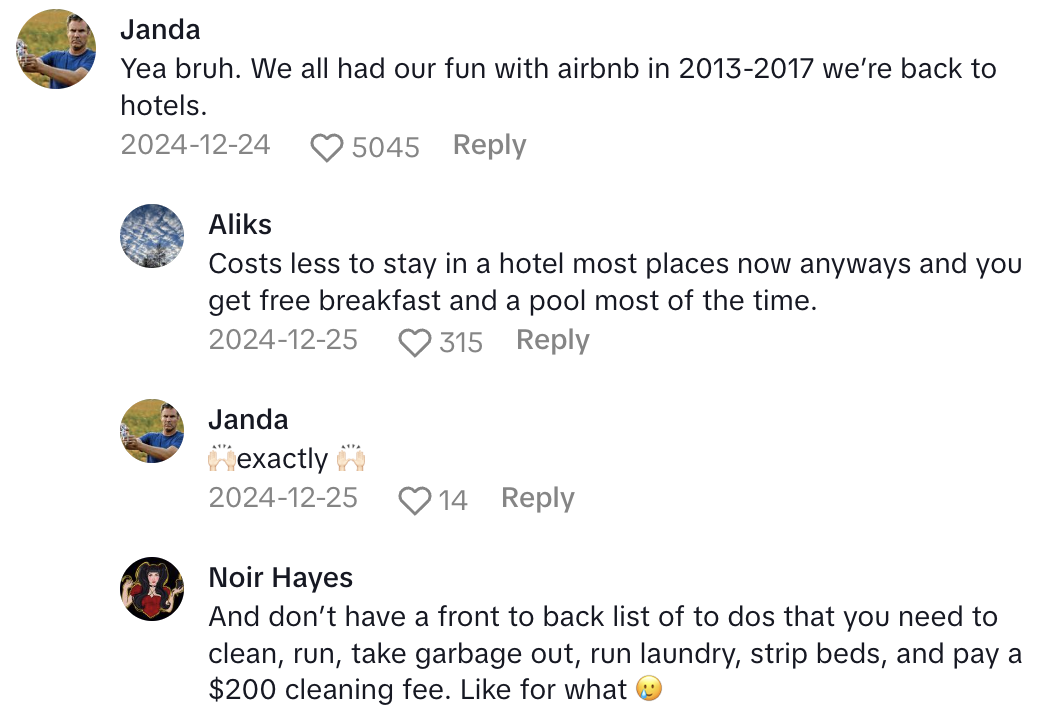Image resolution: width=1060 pixels, height=710 pixels.
Task: Select the username Janda
Action: 162,29
